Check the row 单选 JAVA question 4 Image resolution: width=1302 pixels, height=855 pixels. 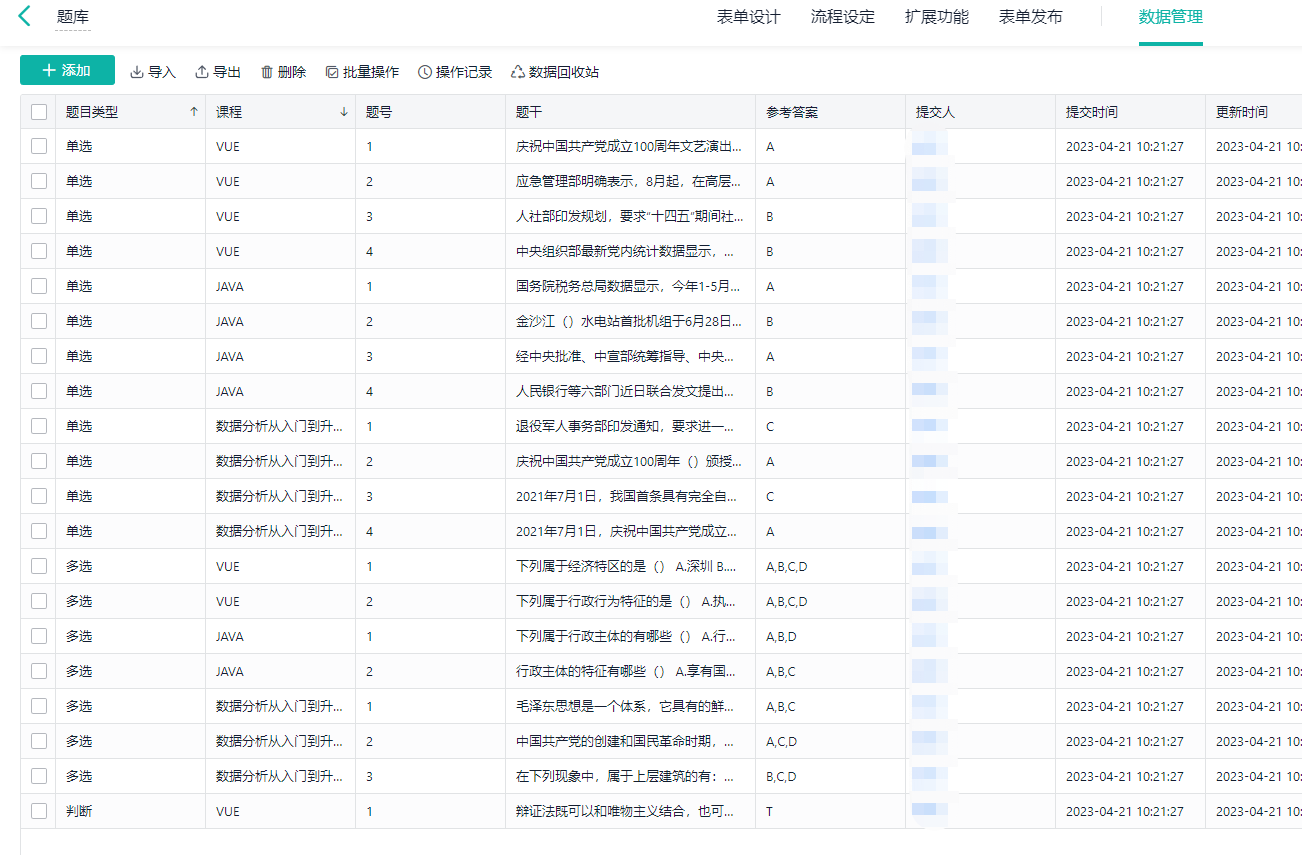[39, 391]
